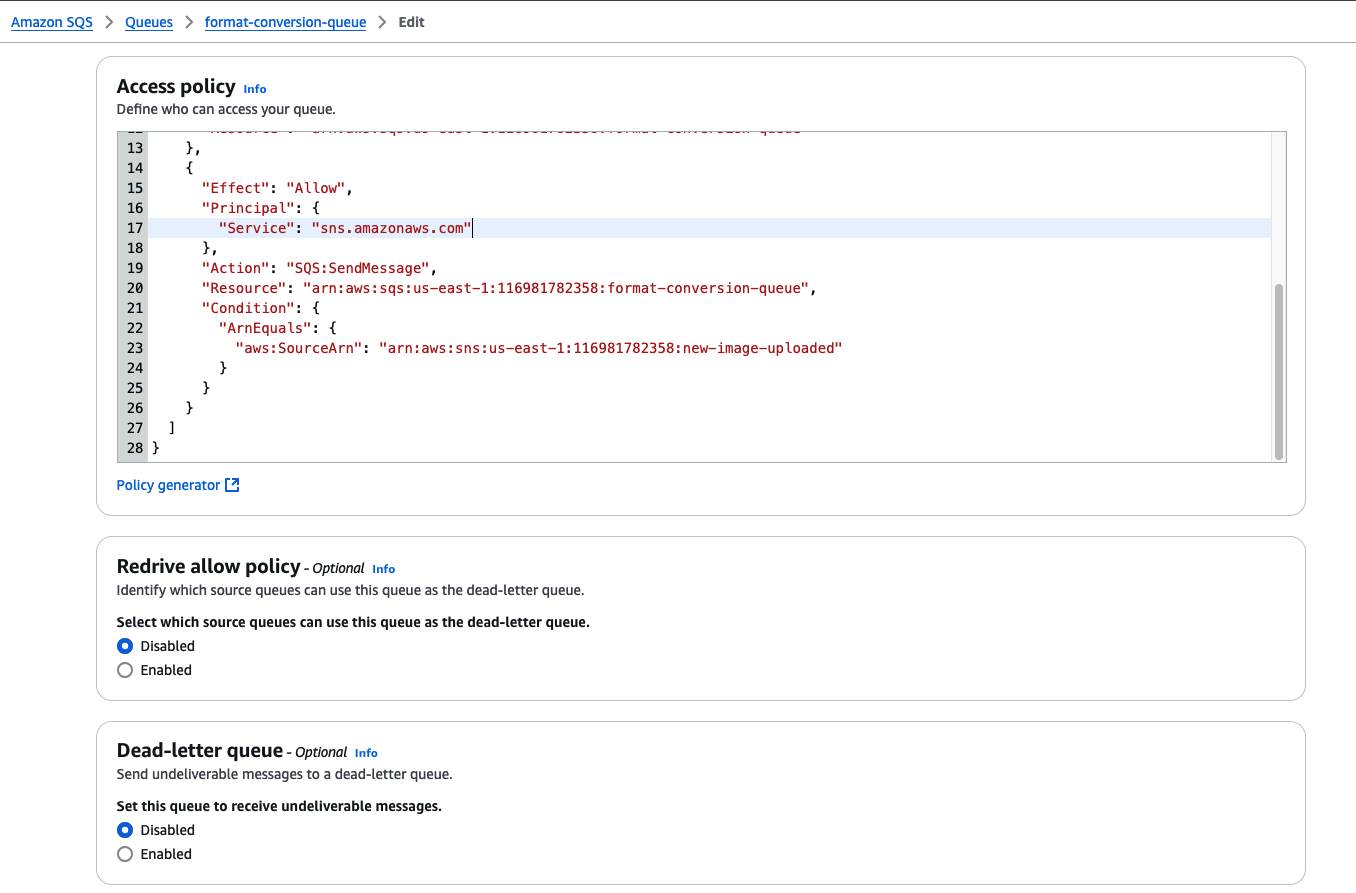Select Enabled for Redrive allow policy
Image resolution: width=1356 pixels, height=893 pixels.
(125, 670)
